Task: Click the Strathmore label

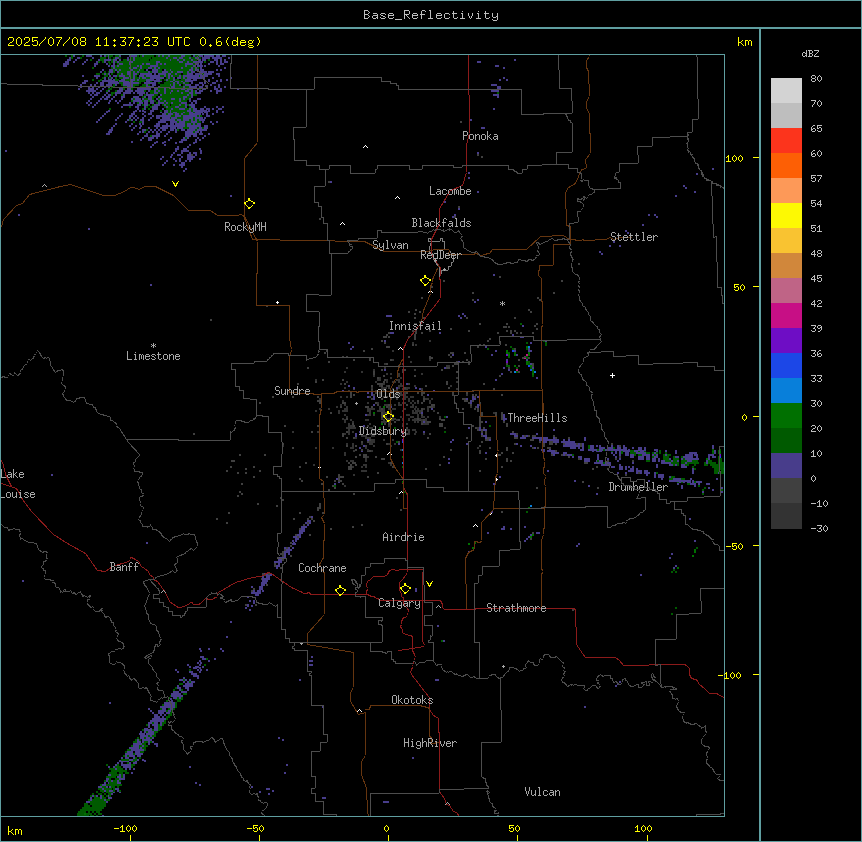Action: pos(516,608)
